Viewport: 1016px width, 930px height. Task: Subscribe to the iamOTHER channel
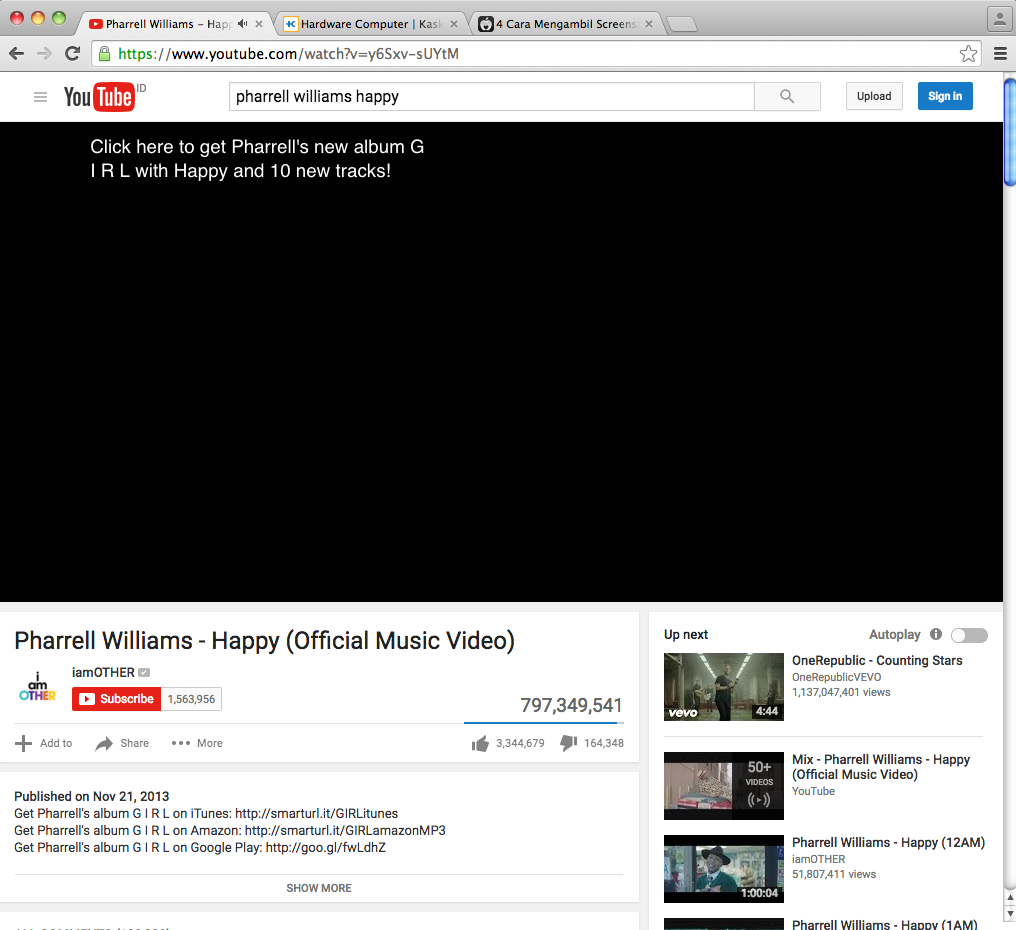pos(117,699)
